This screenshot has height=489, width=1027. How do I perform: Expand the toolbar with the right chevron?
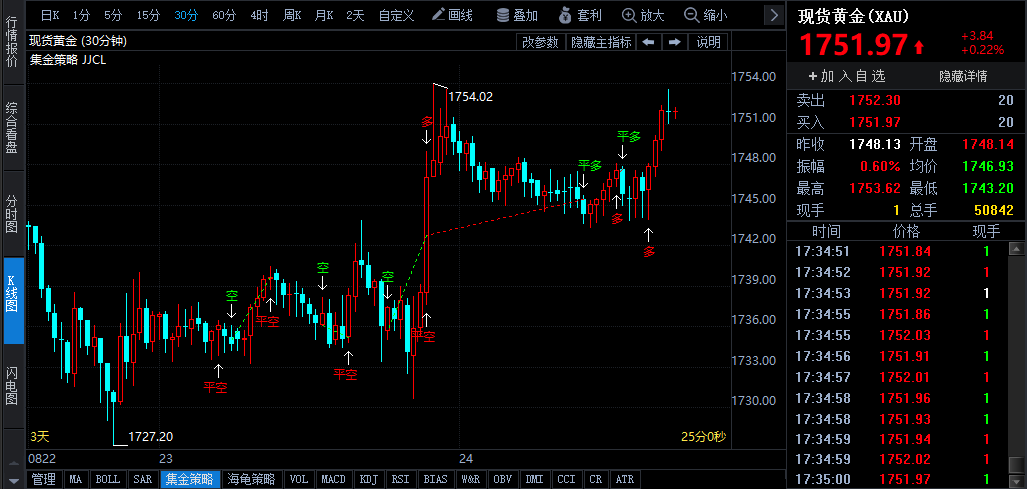tap(772, 15)
